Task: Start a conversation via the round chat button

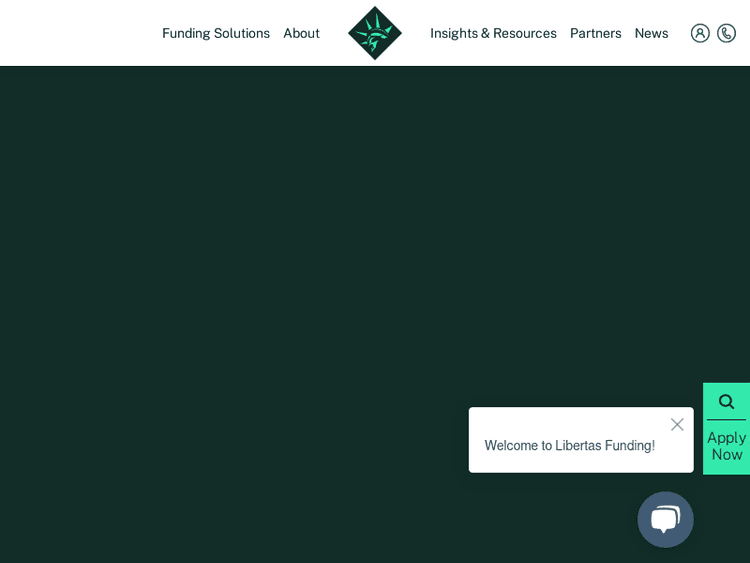Action: [665, 519]
